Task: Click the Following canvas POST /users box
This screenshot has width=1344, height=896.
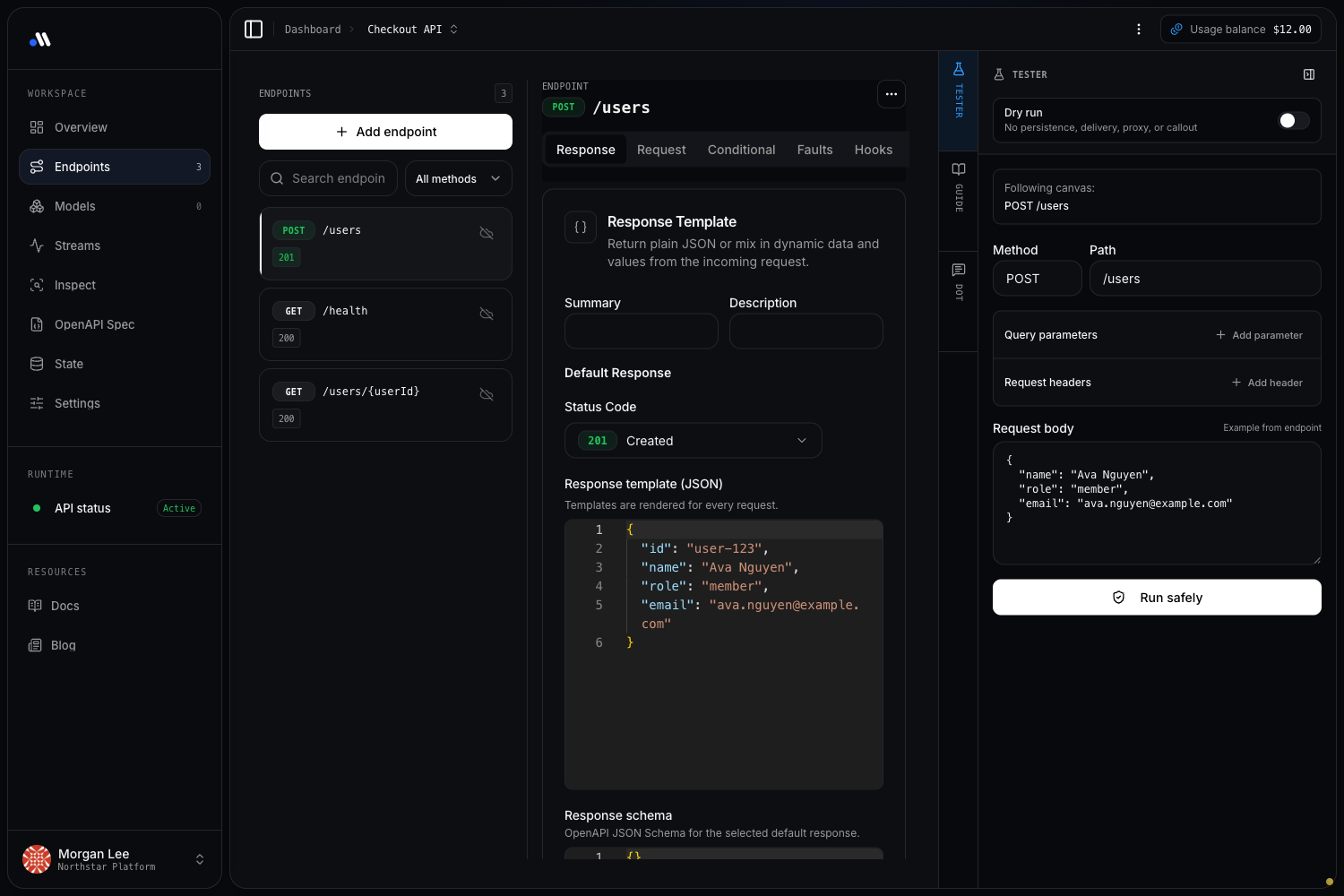Action: [1157, 197]
